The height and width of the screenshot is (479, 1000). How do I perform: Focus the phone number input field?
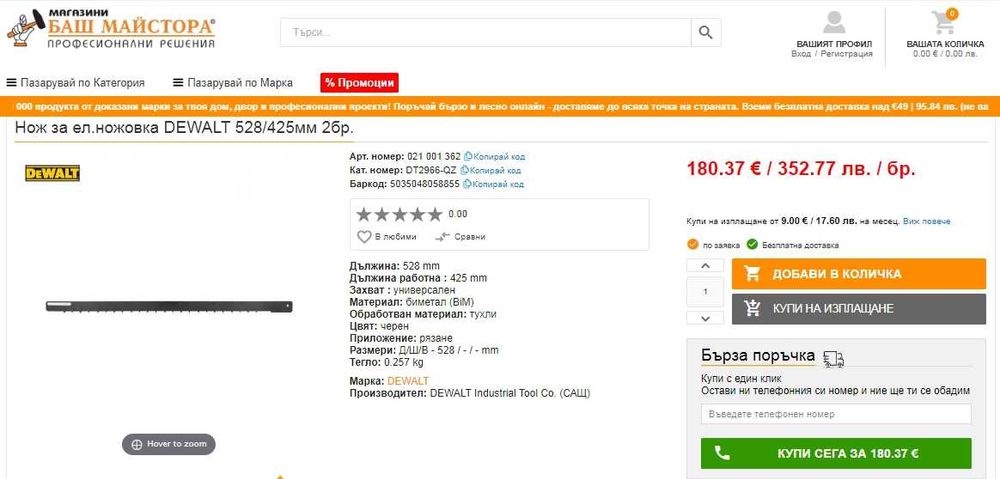click(836, 414)
